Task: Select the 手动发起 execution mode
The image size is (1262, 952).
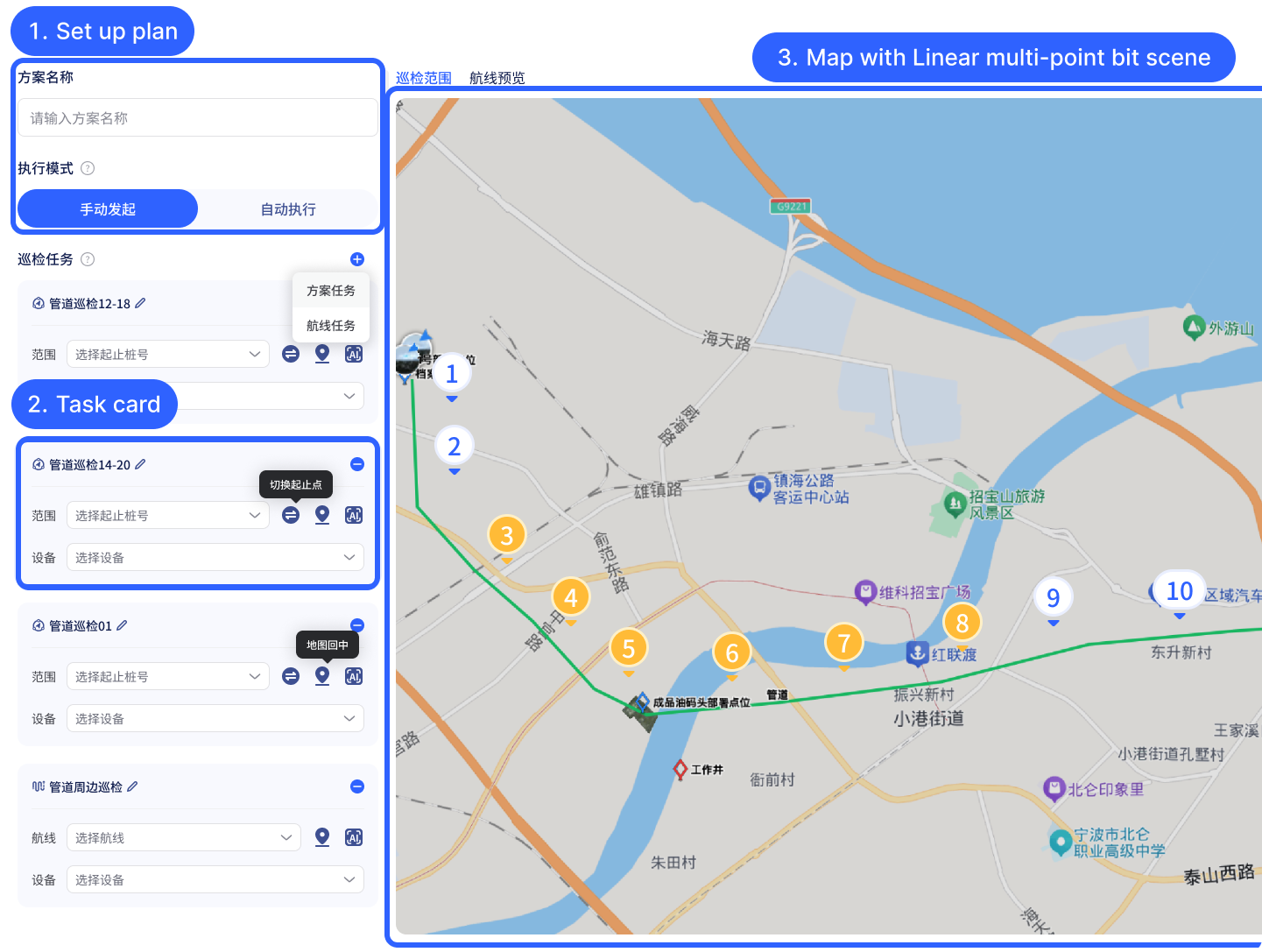Action: 108,209
